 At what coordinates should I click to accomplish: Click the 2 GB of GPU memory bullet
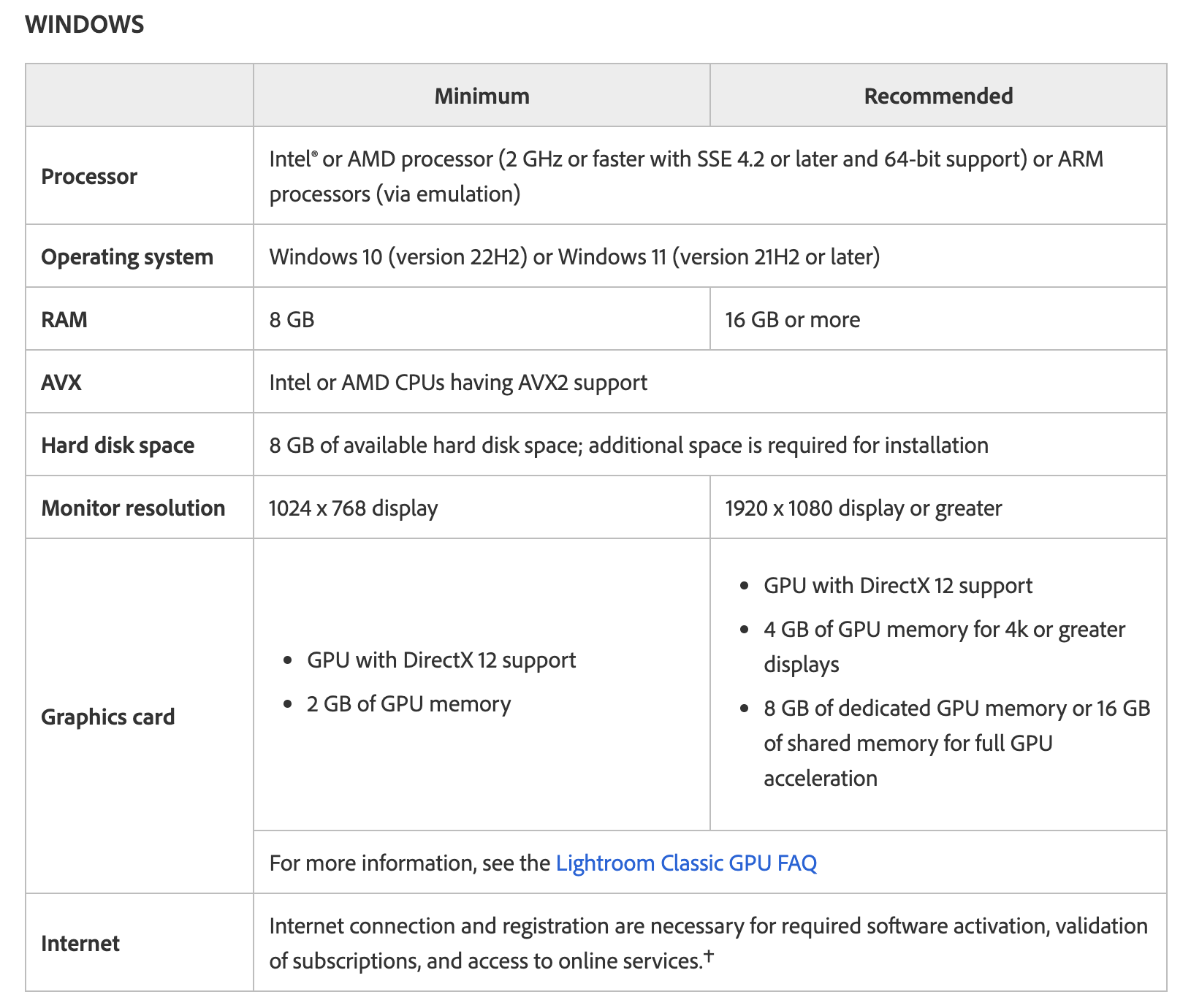click(408, 703)
